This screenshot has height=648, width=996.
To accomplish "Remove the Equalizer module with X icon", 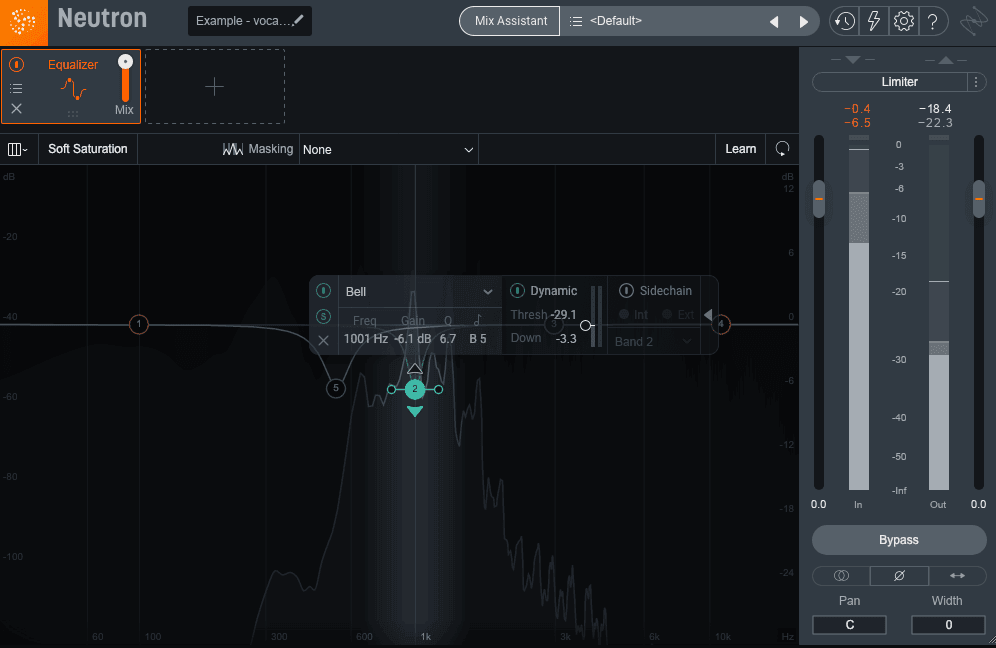I will pos(17,109).
